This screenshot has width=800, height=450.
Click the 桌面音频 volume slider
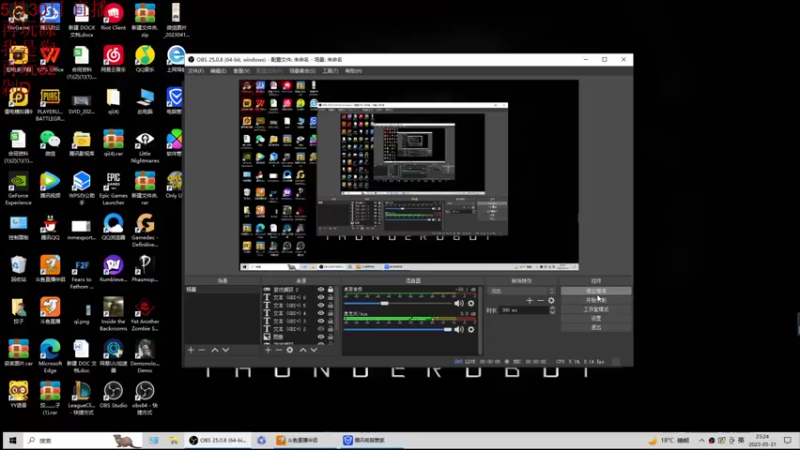click(398, 304)
